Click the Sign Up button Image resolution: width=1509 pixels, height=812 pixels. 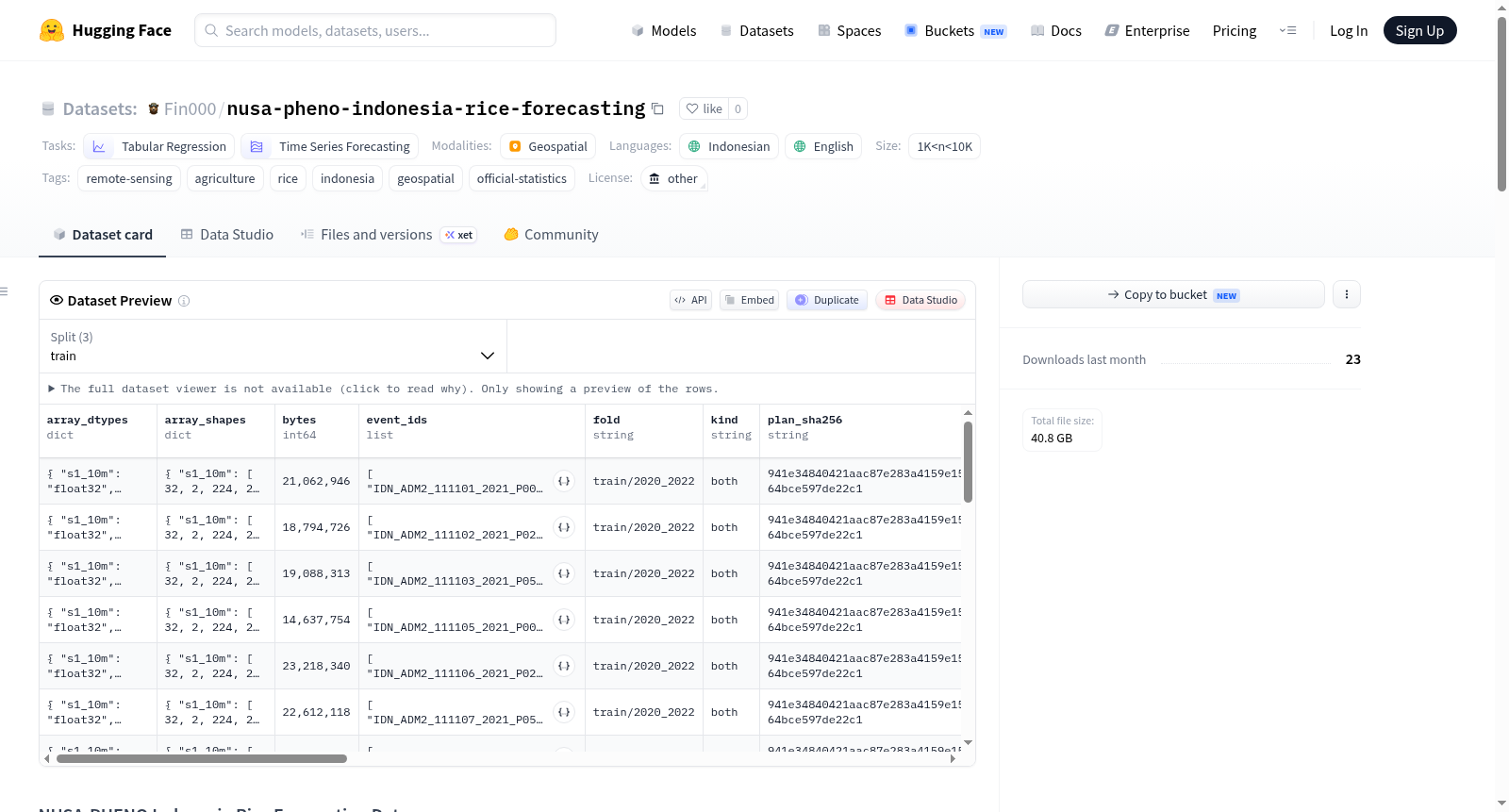point(1419,30)
